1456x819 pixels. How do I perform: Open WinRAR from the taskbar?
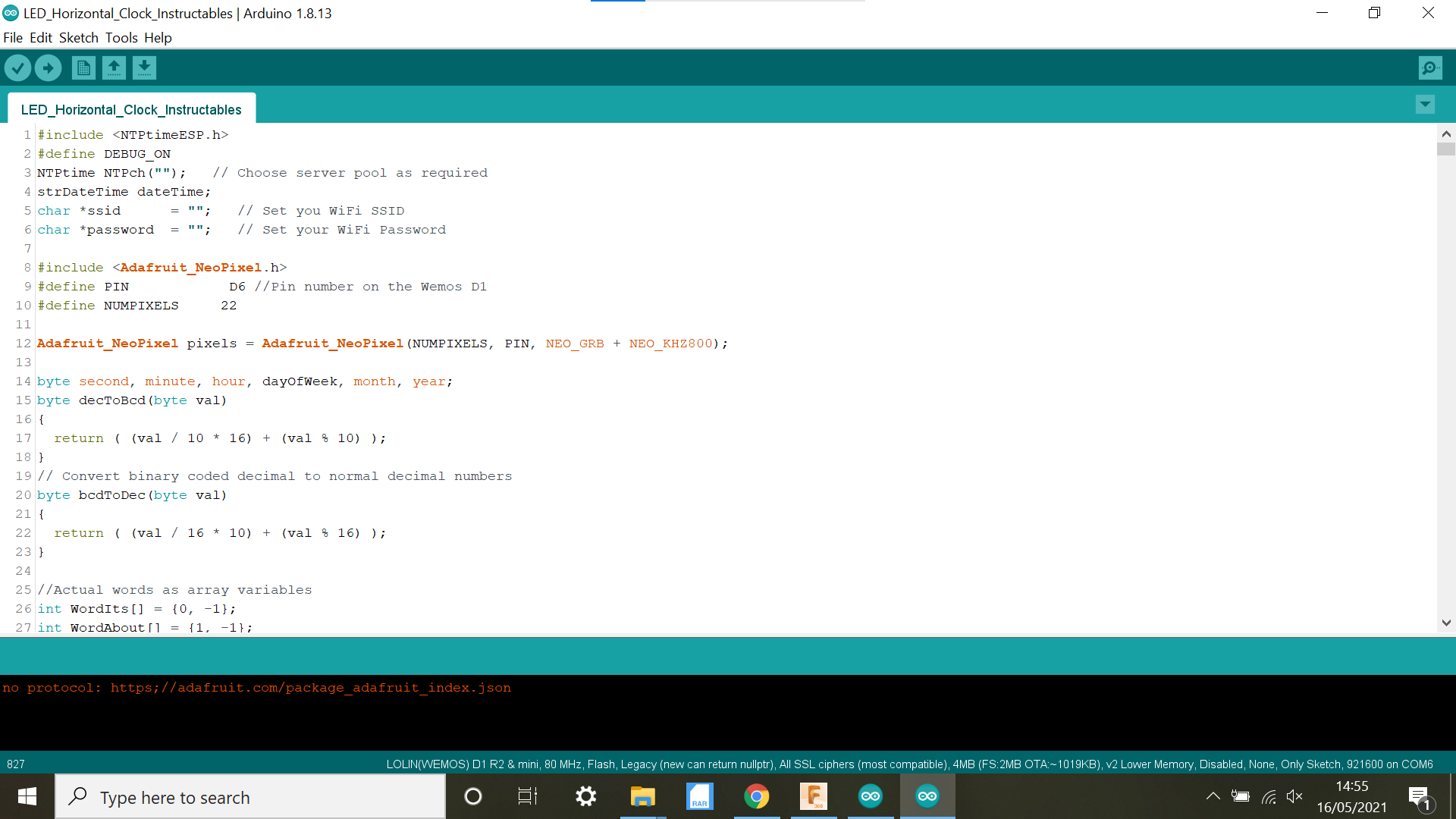click(x=699, y=796)
